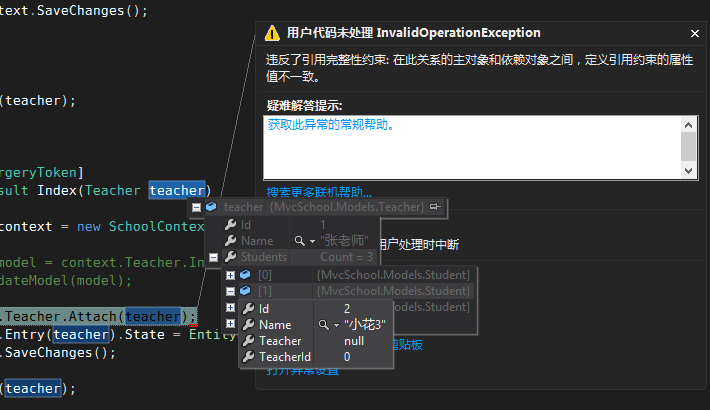
Task: Click the wrench icon beside Students
Action: click(230, 257)
